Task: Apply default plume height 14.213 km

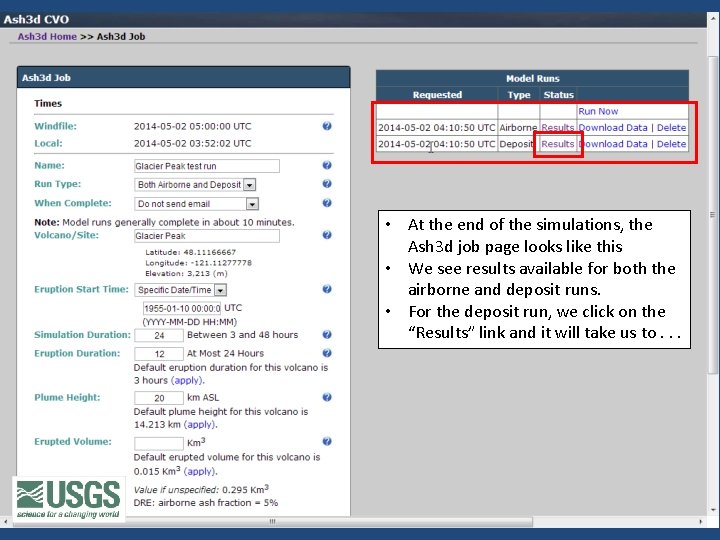Action: (199, 425)
